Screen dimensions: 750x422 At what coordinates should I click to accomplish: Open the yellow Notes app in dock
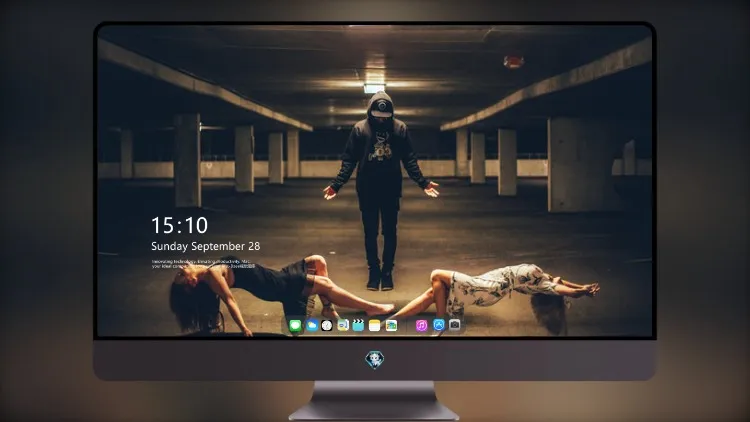[x=375, y=326]
